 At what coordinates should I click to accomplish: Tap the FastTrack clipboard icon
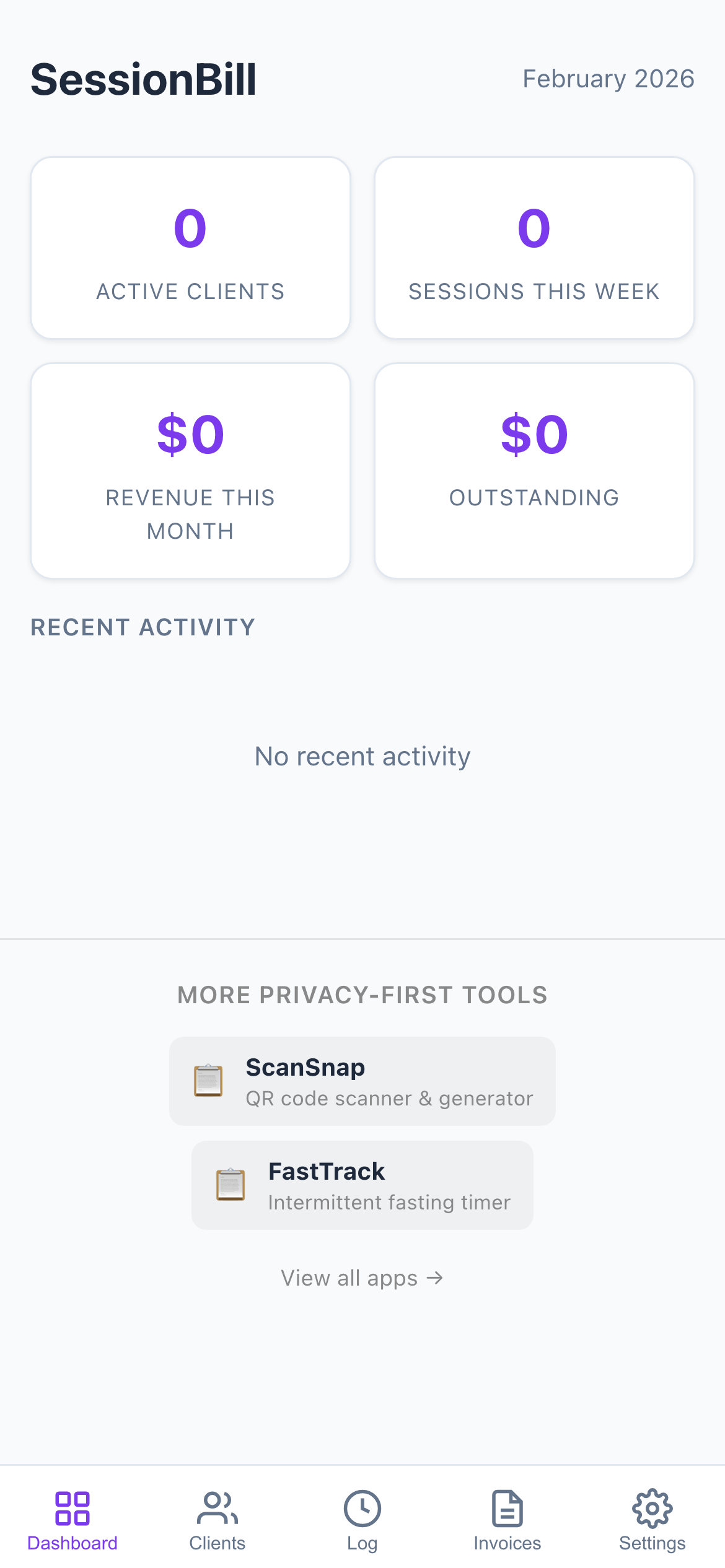pyautogui.click(x=231, y=1185)
